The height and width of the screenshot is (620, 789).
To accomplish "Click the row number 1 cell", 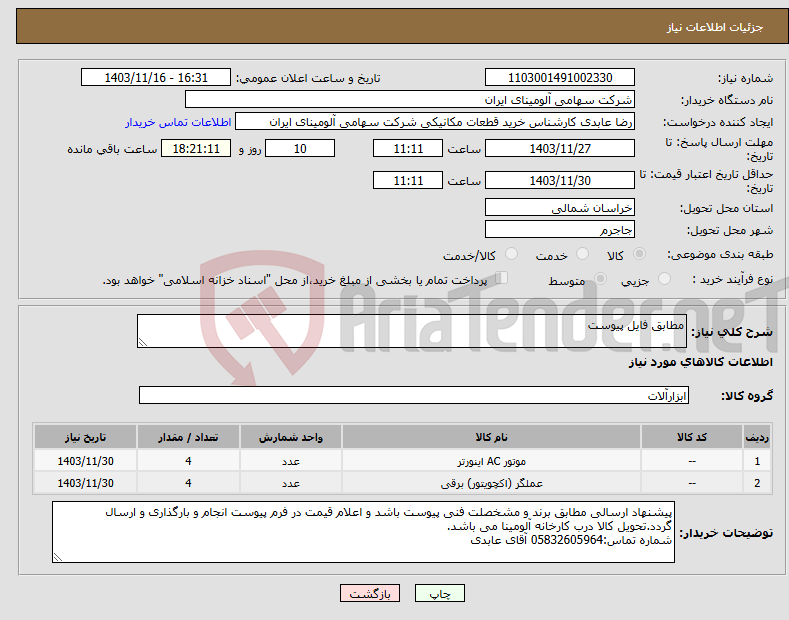I will pos(757,461).
